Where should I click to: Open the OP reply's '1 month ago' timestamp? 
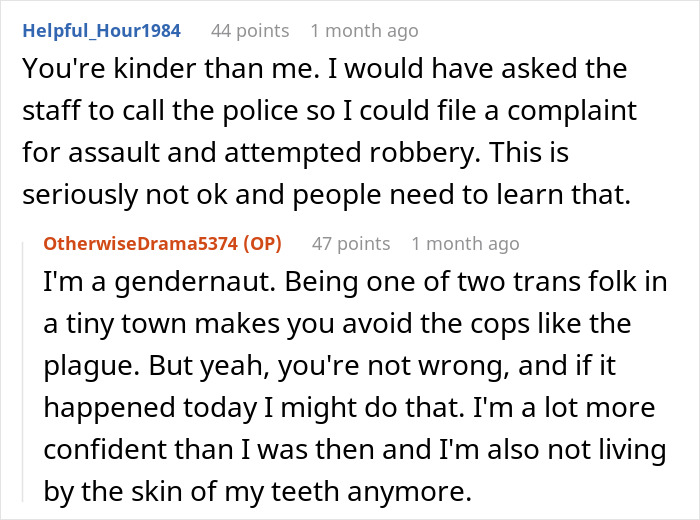[465, 244]
